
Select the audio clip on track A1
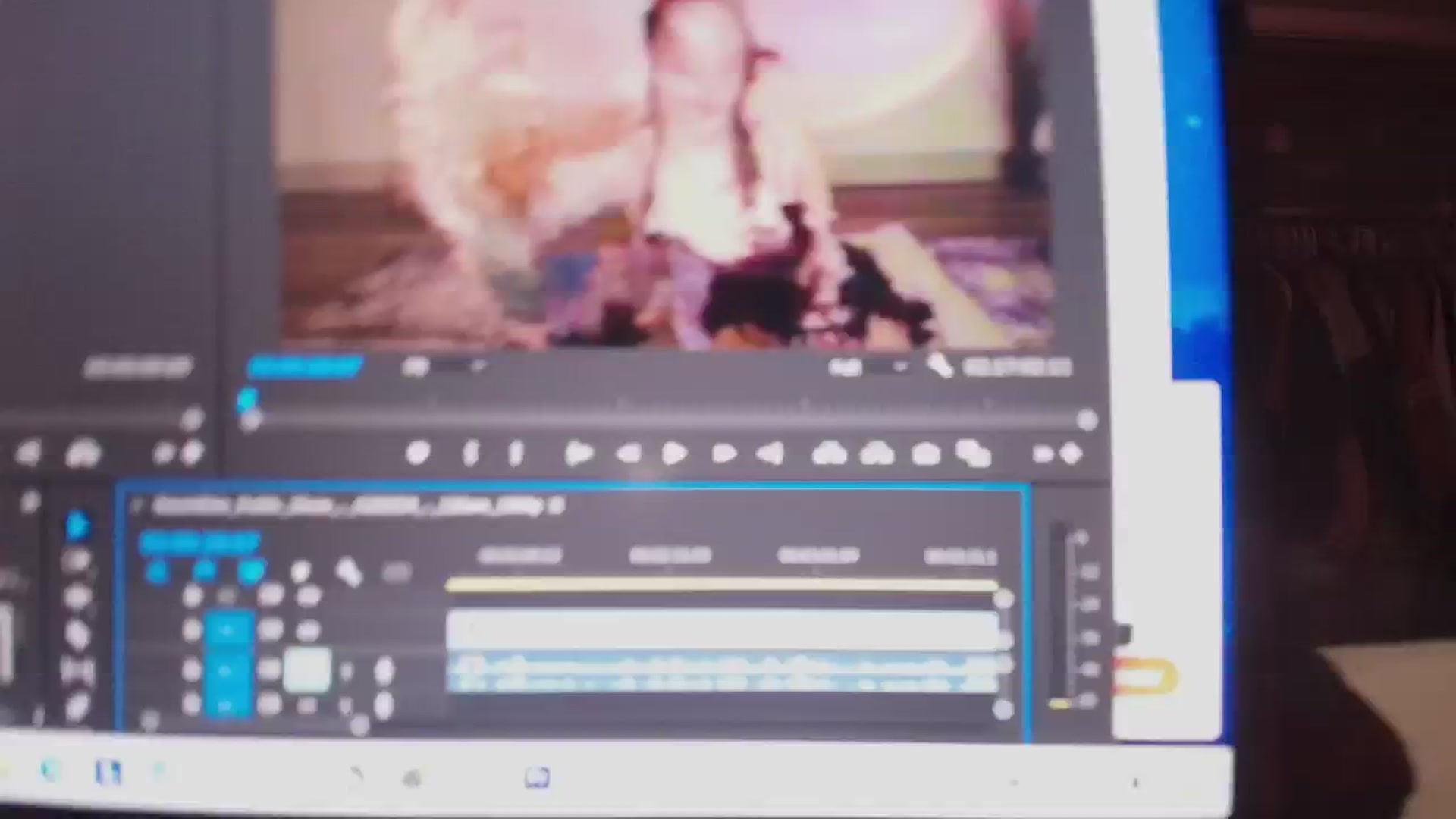click(723, 673)
